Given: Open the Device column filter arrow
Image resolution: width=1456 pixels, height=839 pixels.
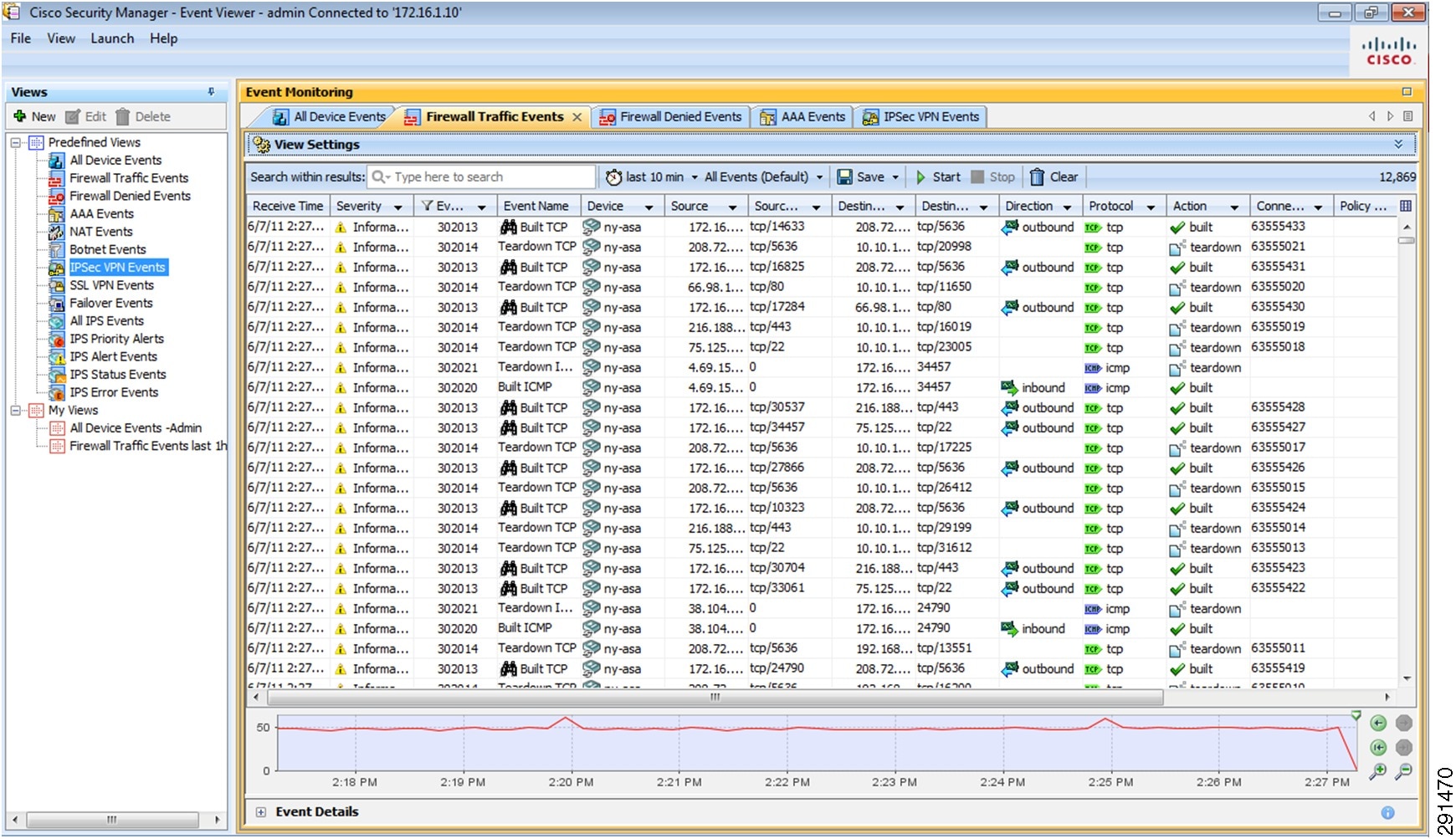Looking at the screenshot, I should point(649,207).
